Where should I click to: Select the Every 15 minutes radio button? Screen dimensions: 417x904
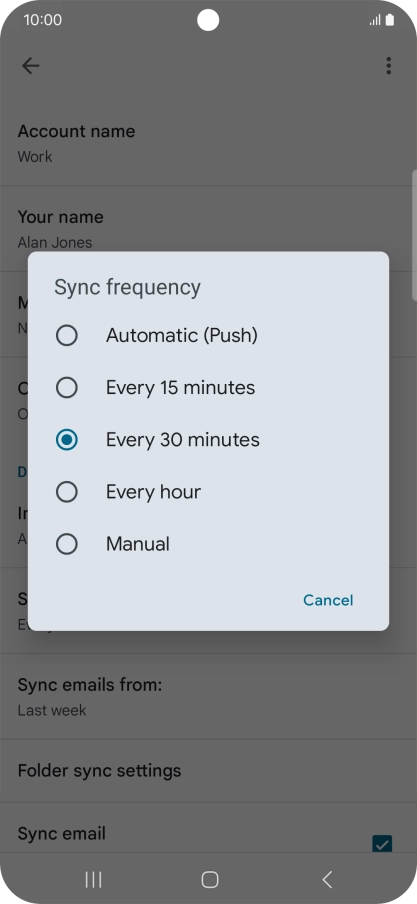pos(67,387)
